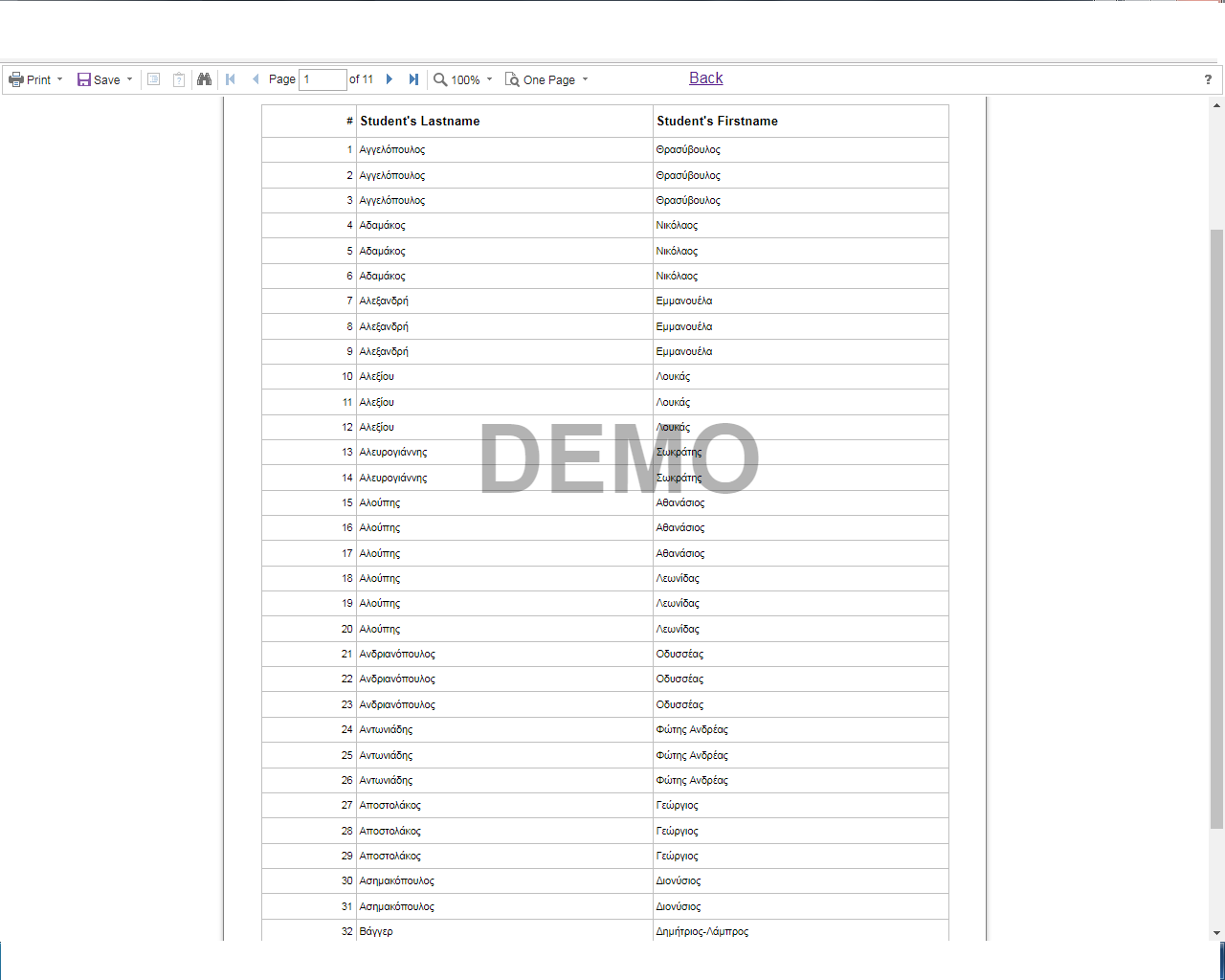Expand the One Page view dropdown
Image resolution: width=1225 pixels, height=980 pixels.
point(585,79)
